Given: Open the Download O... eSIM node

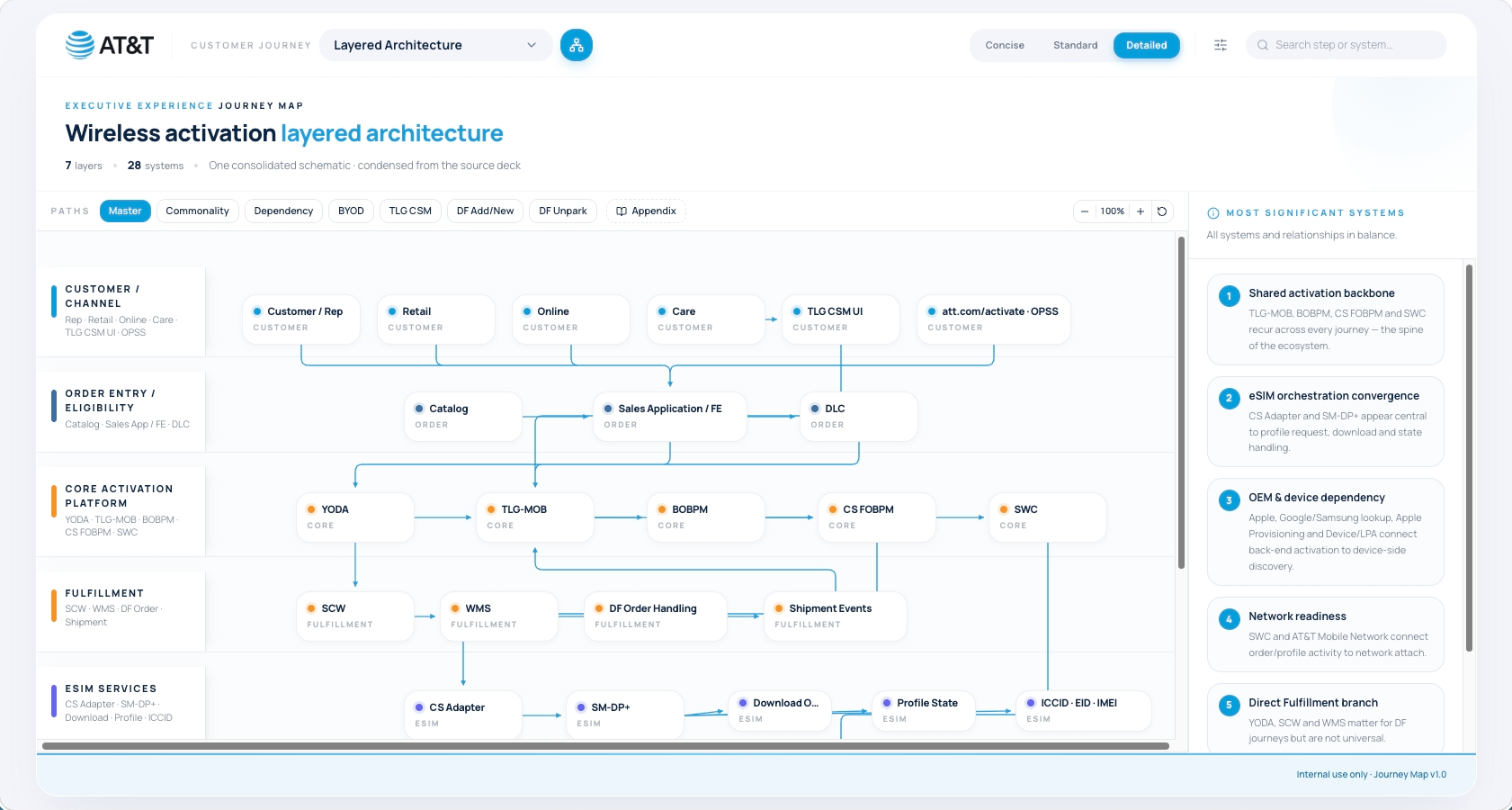Looking at the screenshot, I should (x=780, y=711).
